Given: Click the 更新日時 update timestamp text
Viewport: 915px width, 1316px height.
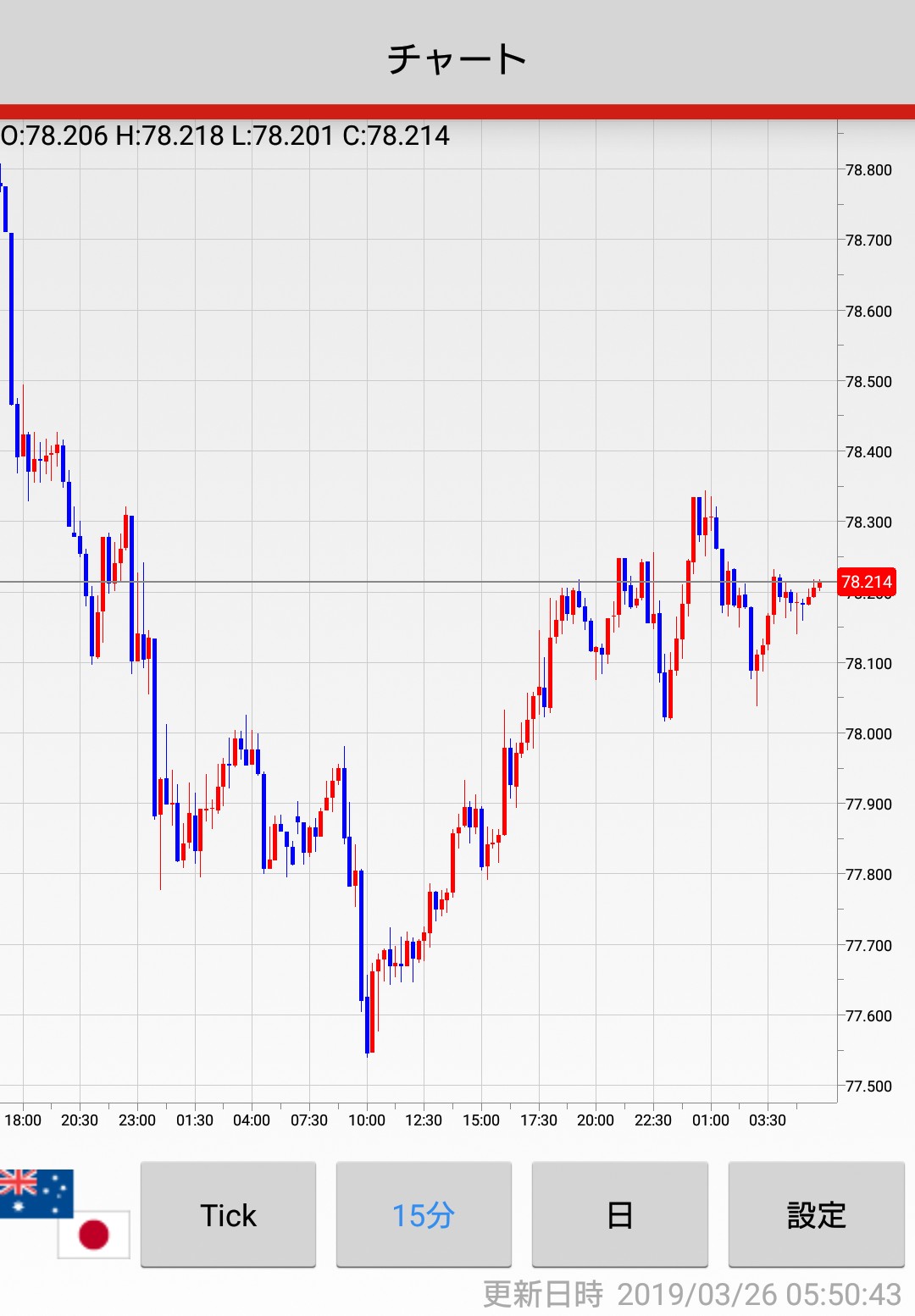Looking at the screenshot, I should tap(691, 1294).
